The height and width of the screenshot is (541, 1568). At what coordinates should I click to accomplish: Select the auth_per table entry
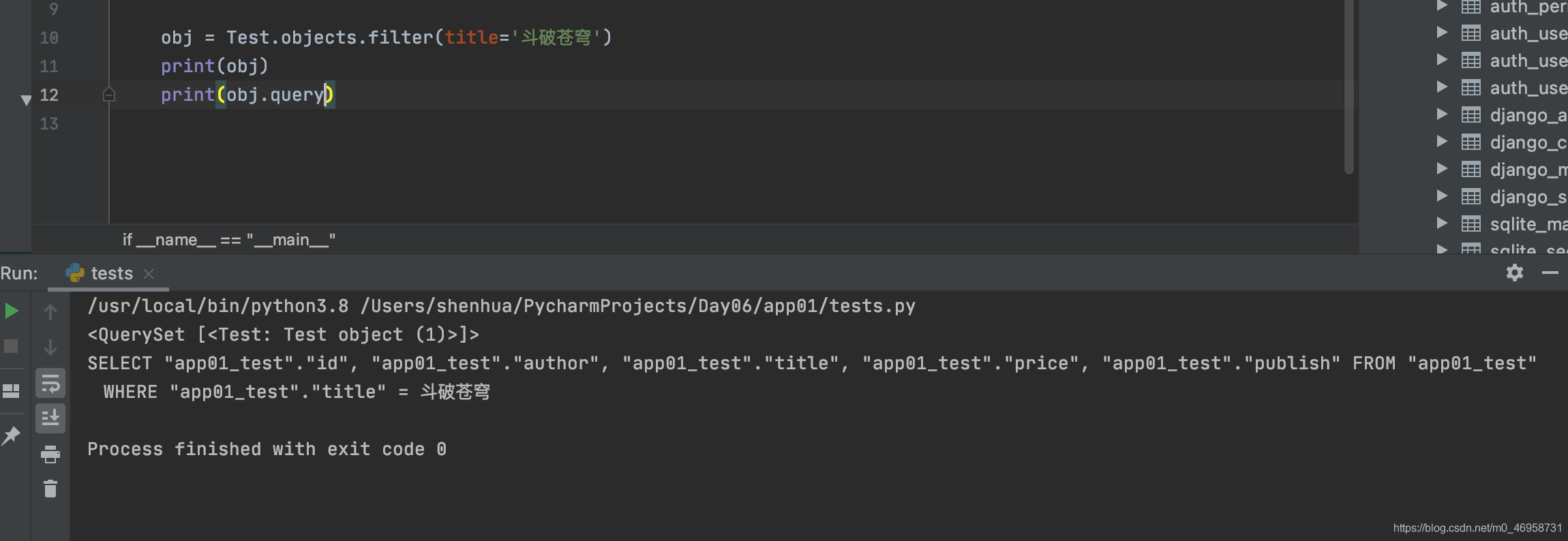tap(1528, 7)
